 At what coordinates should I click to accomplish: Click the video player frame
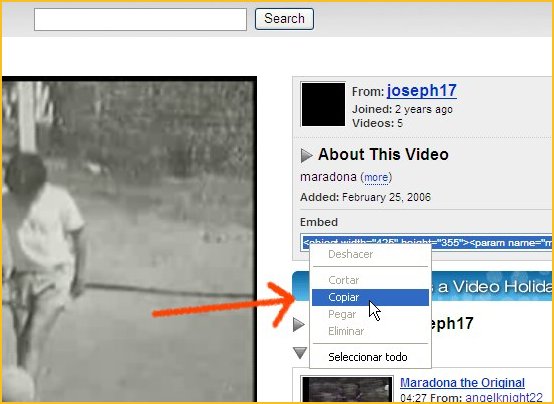[x=129, y=240]
